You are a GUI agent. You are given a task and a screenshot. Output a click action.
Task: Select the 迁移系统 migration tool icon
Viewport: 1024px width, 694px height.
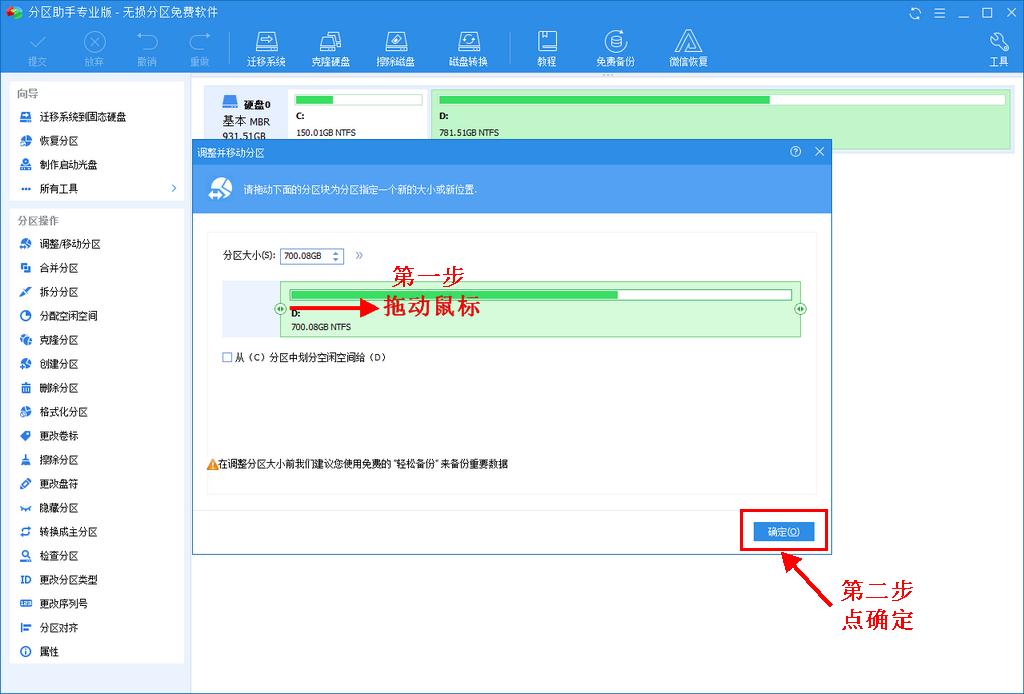[x=266, y=47]
